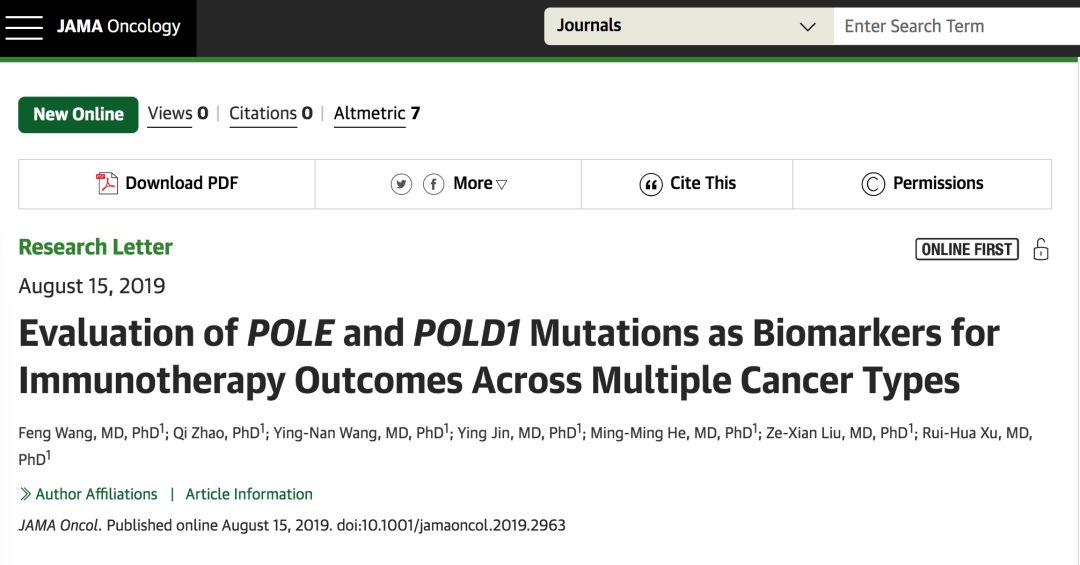Open the Citations metric link

[270, 114]
